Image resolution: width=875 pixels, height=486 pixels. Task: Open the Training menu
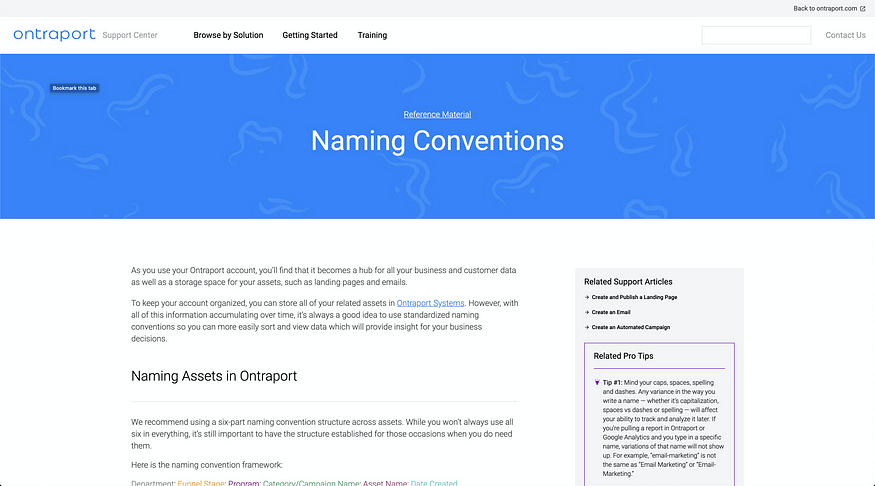point(372,35)
